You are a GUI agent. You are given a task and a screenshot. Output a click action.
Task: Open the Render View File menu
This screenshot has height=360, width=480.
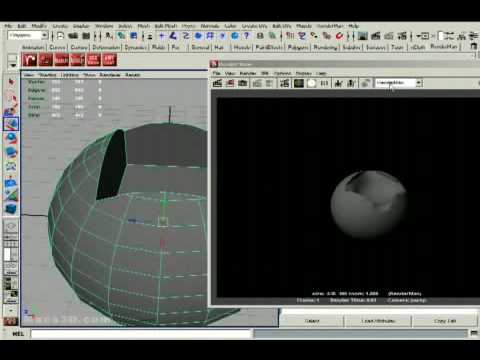pos(216,73)
